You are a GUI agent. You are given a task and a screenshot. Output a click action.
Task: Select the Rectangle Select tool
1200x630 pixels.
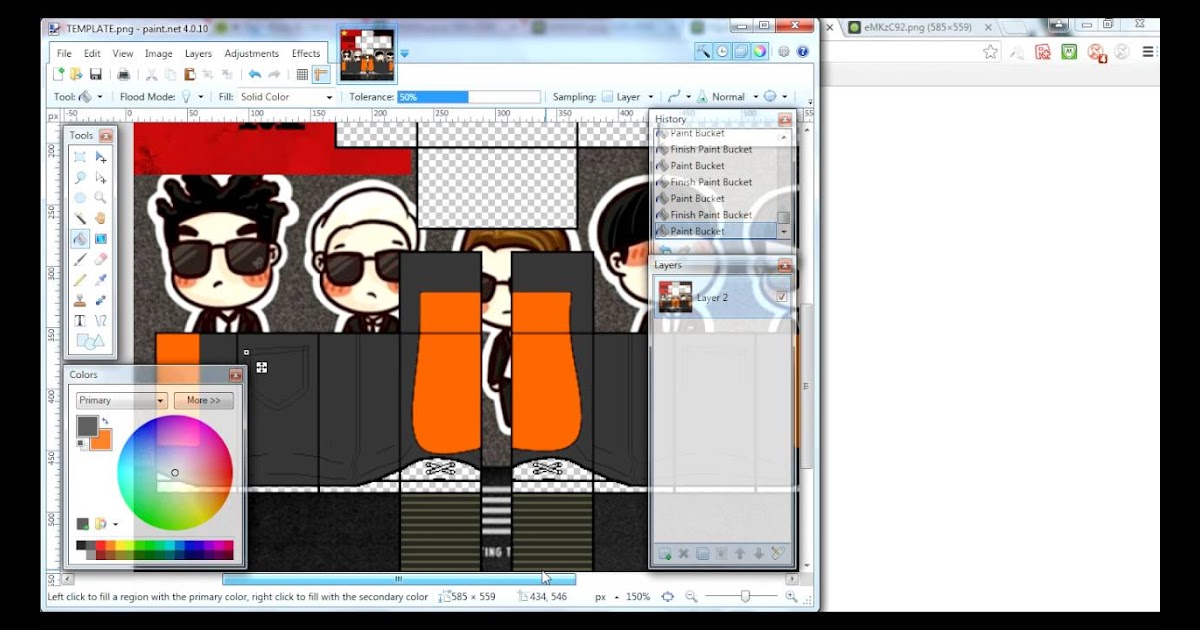pyautogui.click(x=80, y=157)
